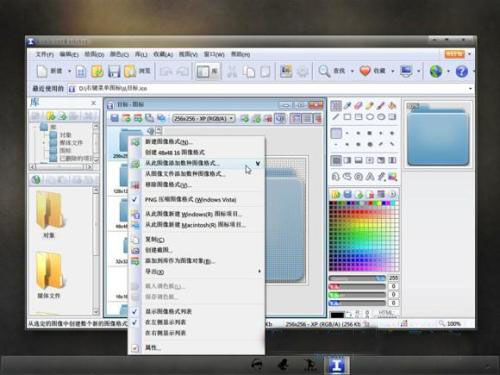Click the redo arrow in main toolbar
500x375 pixels.
(x=182, y=71)
